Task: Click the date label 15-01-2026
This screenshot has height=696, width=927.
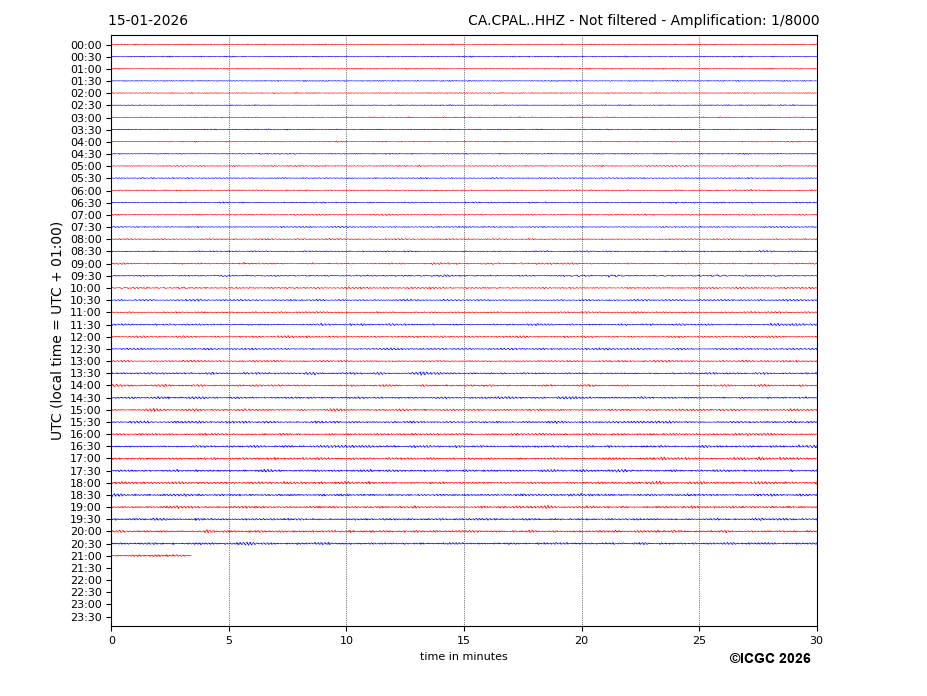Action: click(x=148, y=21)
